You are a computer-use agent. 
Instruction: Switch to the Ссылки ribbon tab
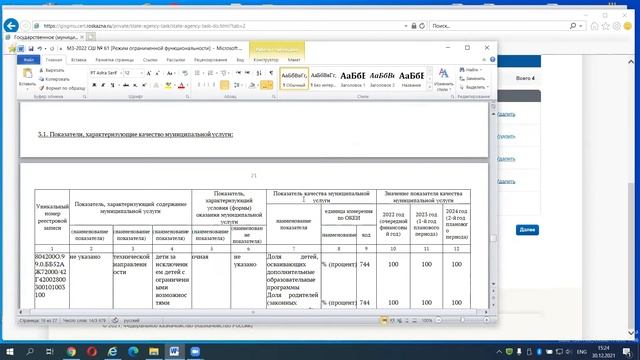pos(150,60)
